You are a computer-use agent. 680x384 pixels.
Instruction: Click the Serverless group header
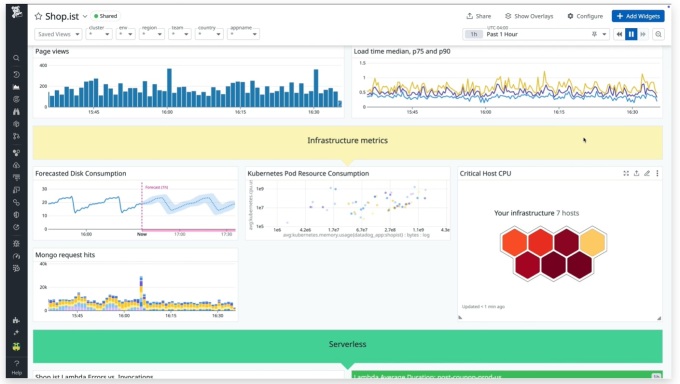click(347, 346)
